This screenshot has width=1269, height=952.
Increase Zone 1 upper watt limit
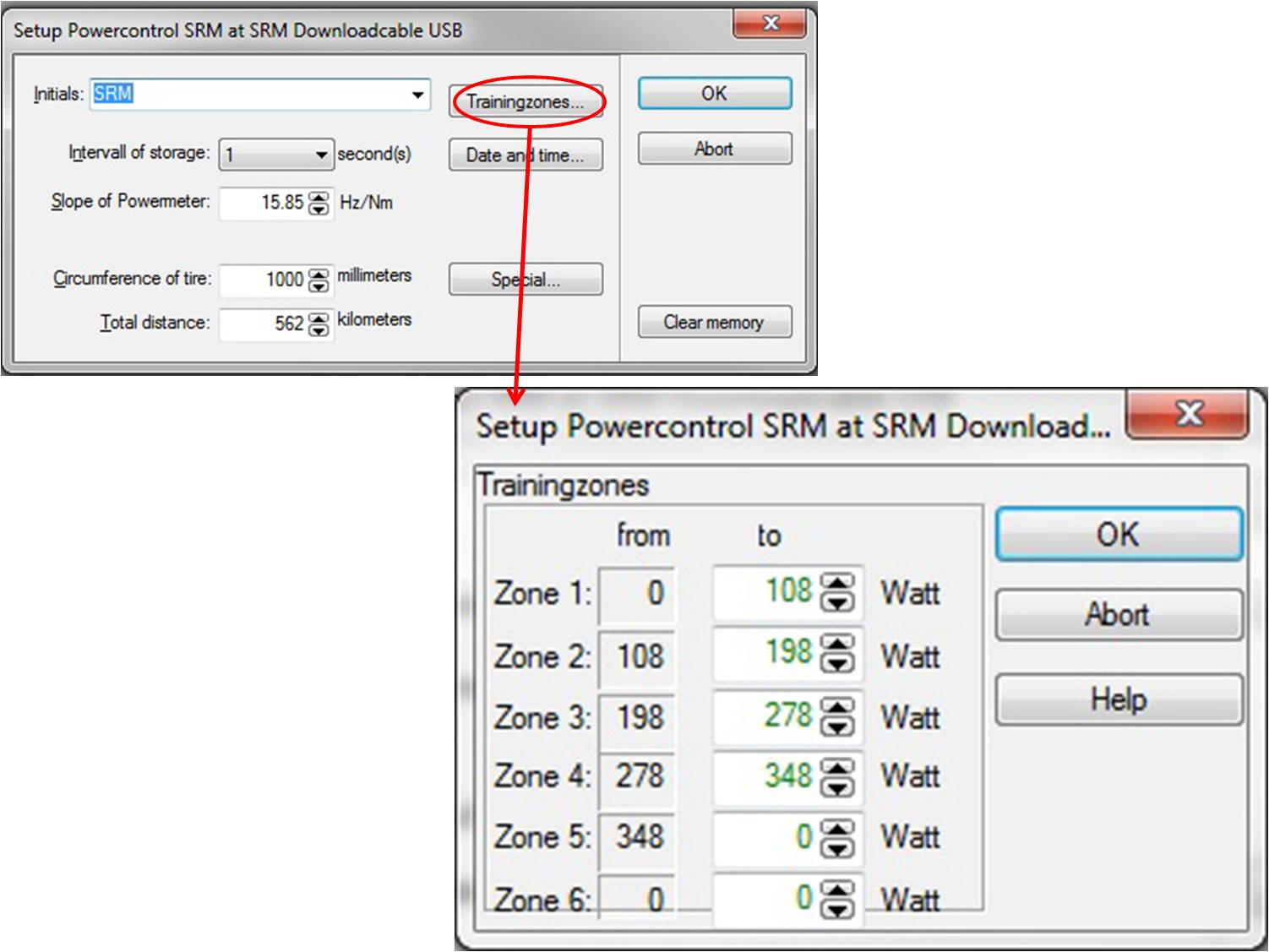(x=837, y=583)
